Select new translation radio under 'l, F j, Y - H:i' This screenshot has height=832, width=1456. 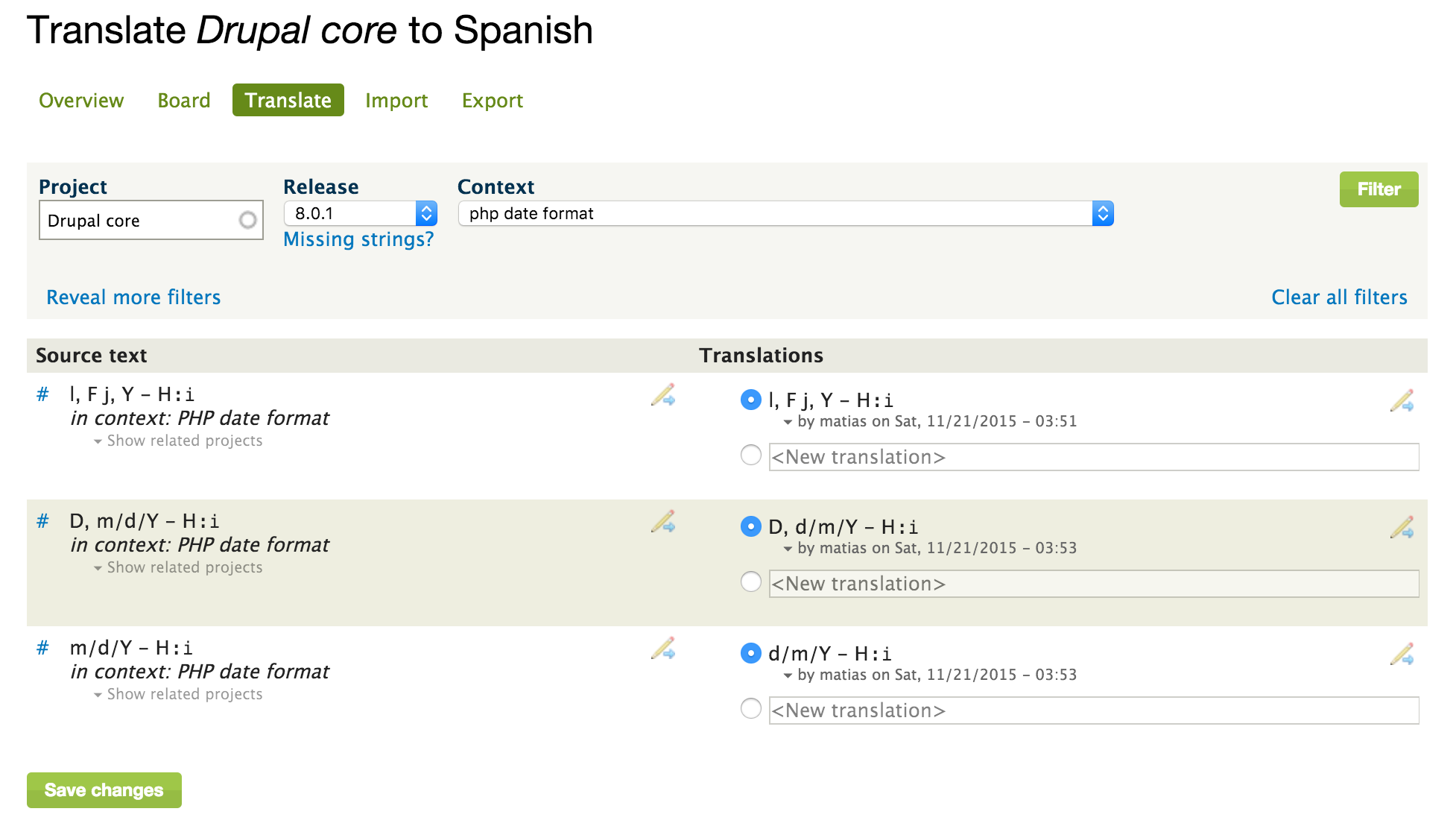(x=750, y=455)
